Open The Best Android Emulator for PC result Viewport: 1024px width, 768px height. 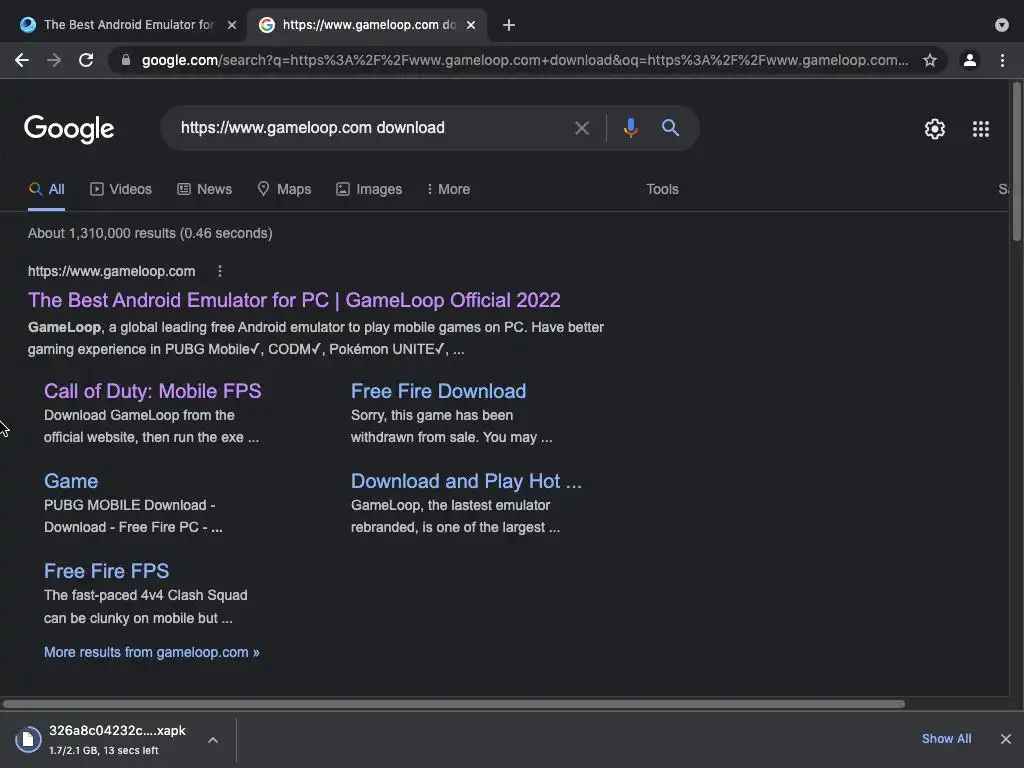pyautogui.click(x=294, y=300)
